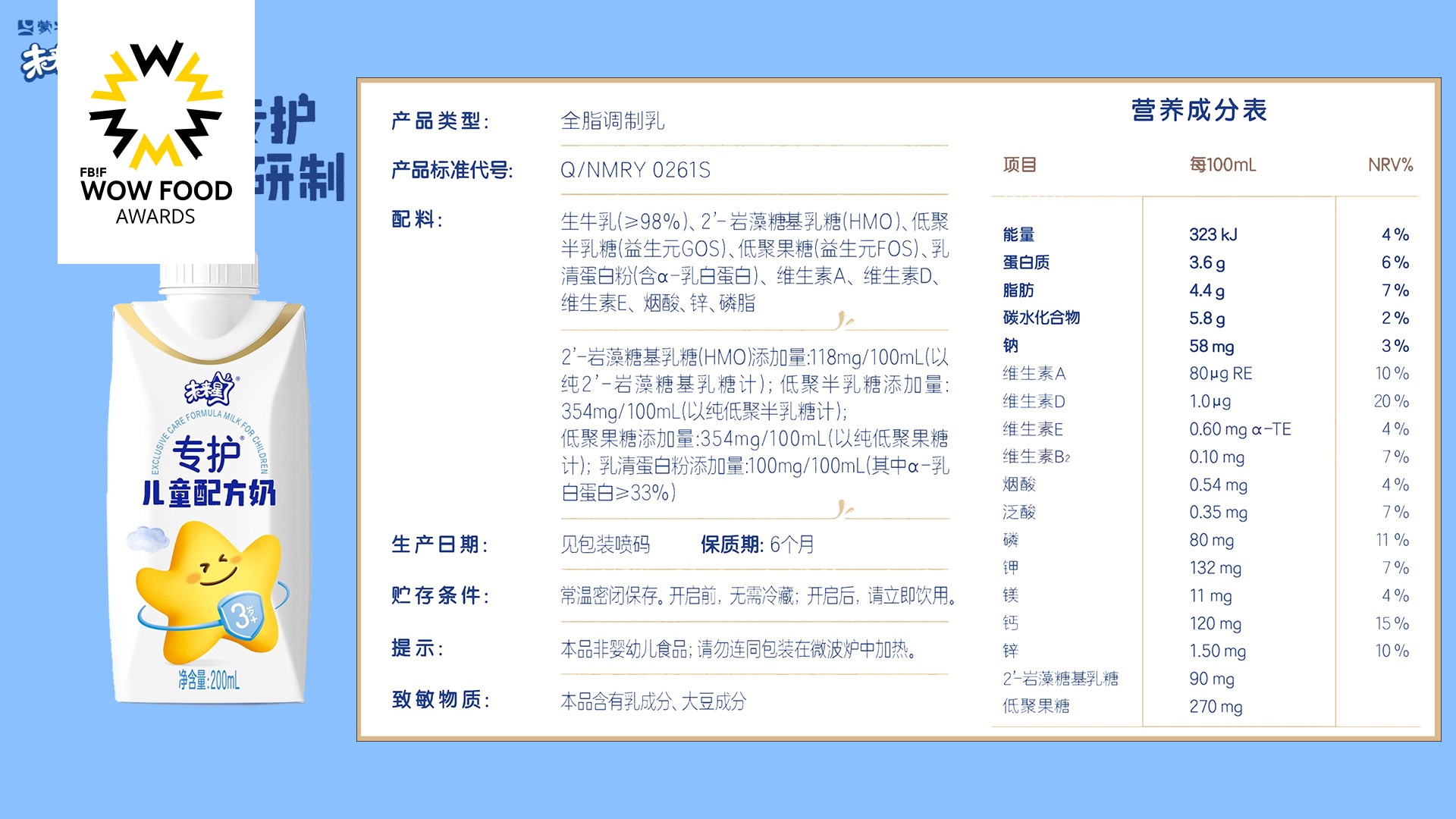This screenshot has height=819, width=1456.
Task: Click the 保质期 label
Action: 733,544
